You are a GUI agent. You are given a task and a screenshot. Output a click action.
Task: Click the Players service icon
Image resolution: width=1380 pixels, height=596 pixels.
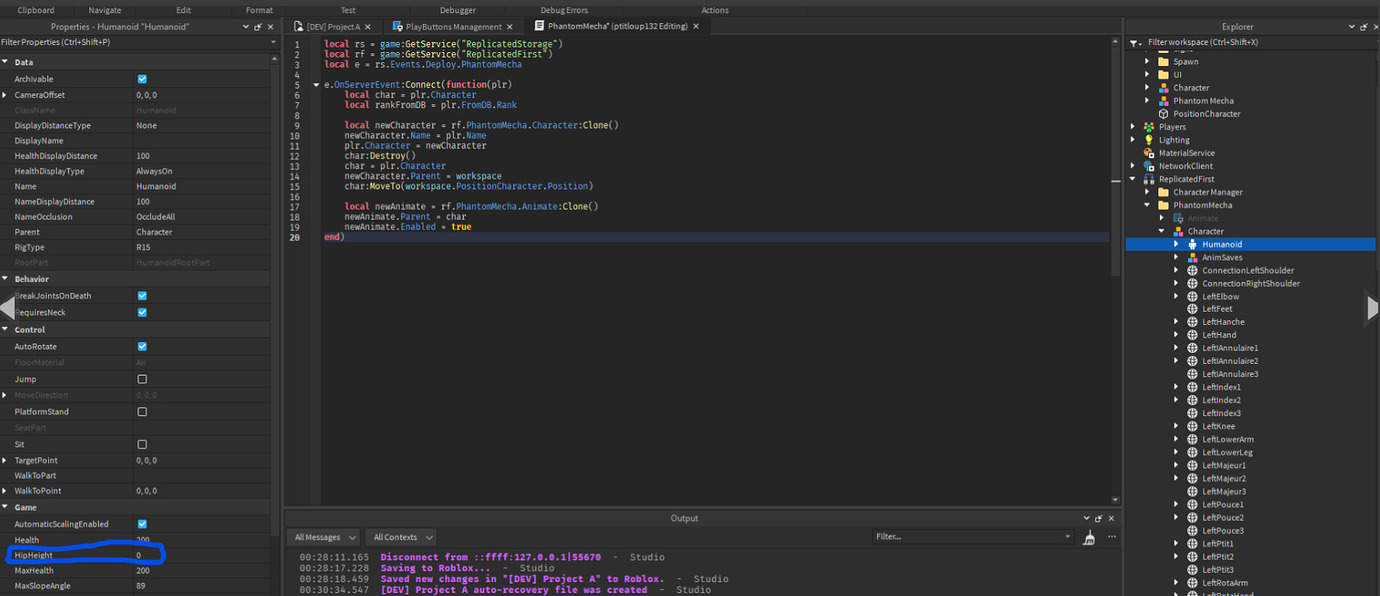pos(1149,127)
